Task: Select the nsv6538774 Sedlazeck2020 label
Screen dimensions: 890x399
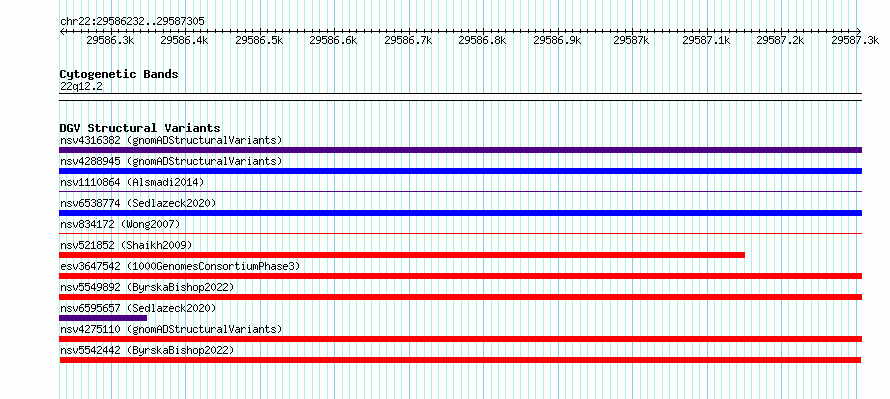Action: [138, 203]
